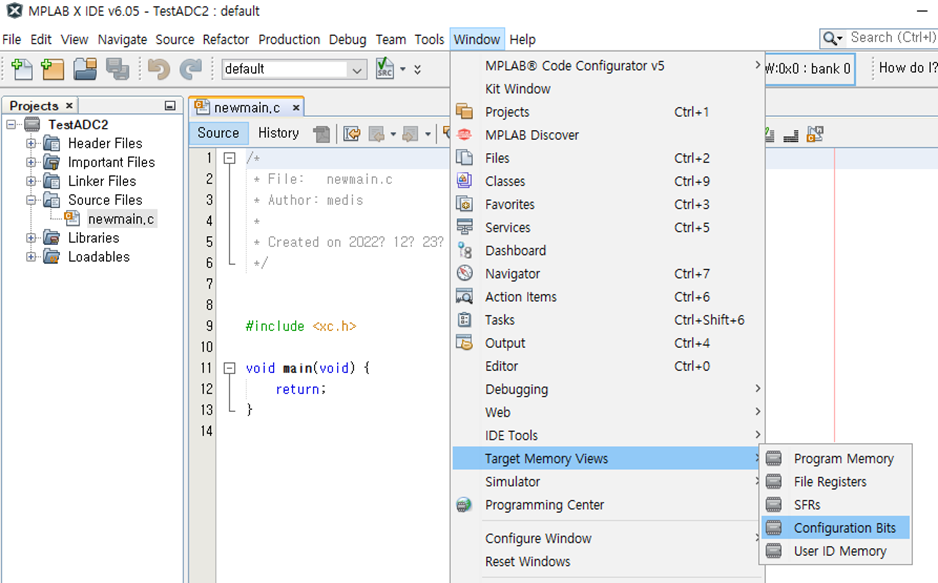Open the Production menu
This screenshot has height=583, width=938.
[289, 39]
